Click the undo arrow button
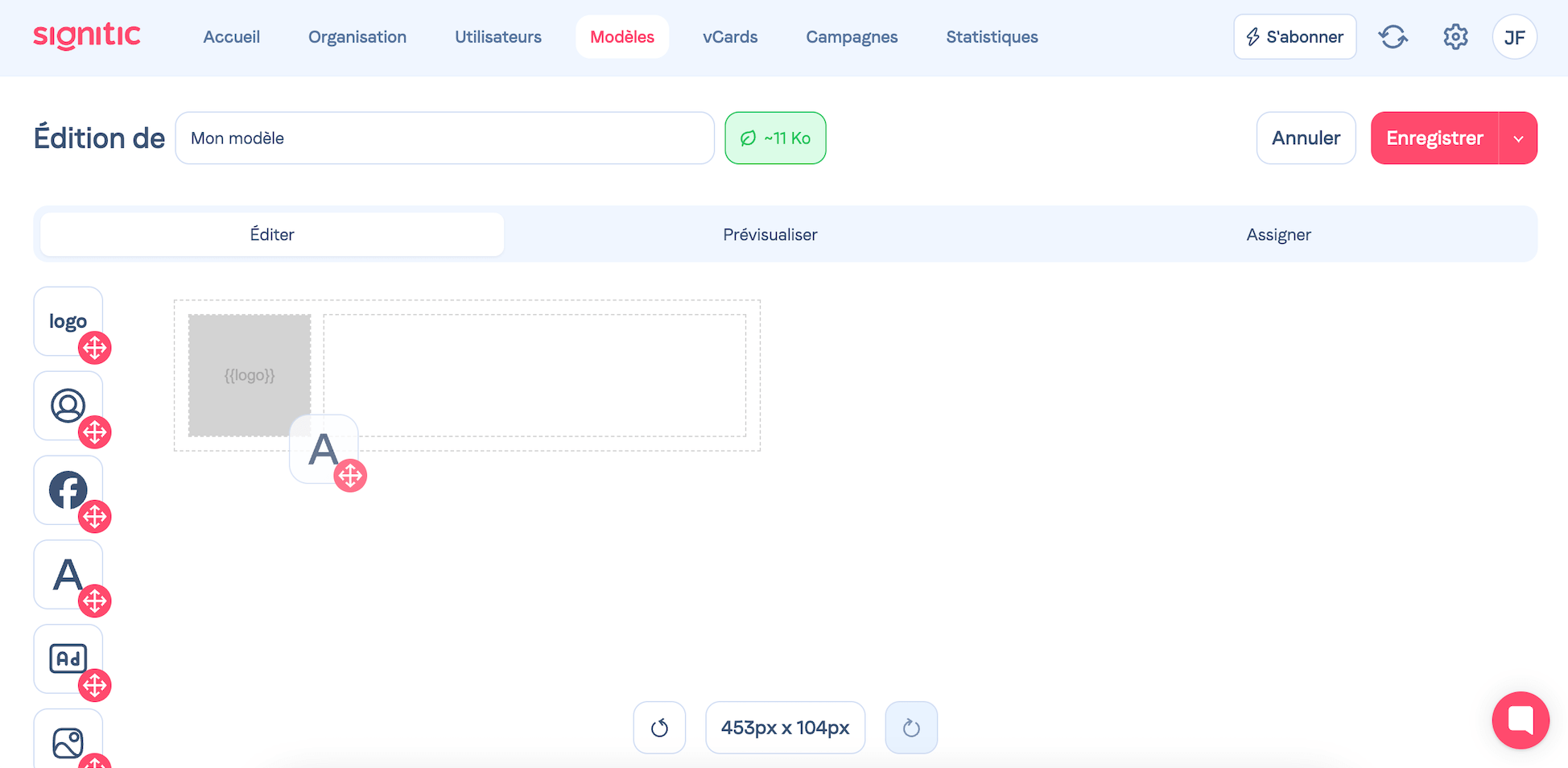The width and height of the screenshot is (1568, 768). 659,728
